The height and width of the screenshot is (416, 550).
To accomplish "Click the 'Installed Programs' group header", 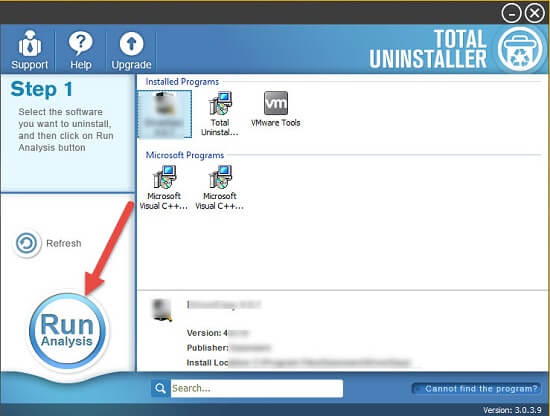I will click(182, 82).
